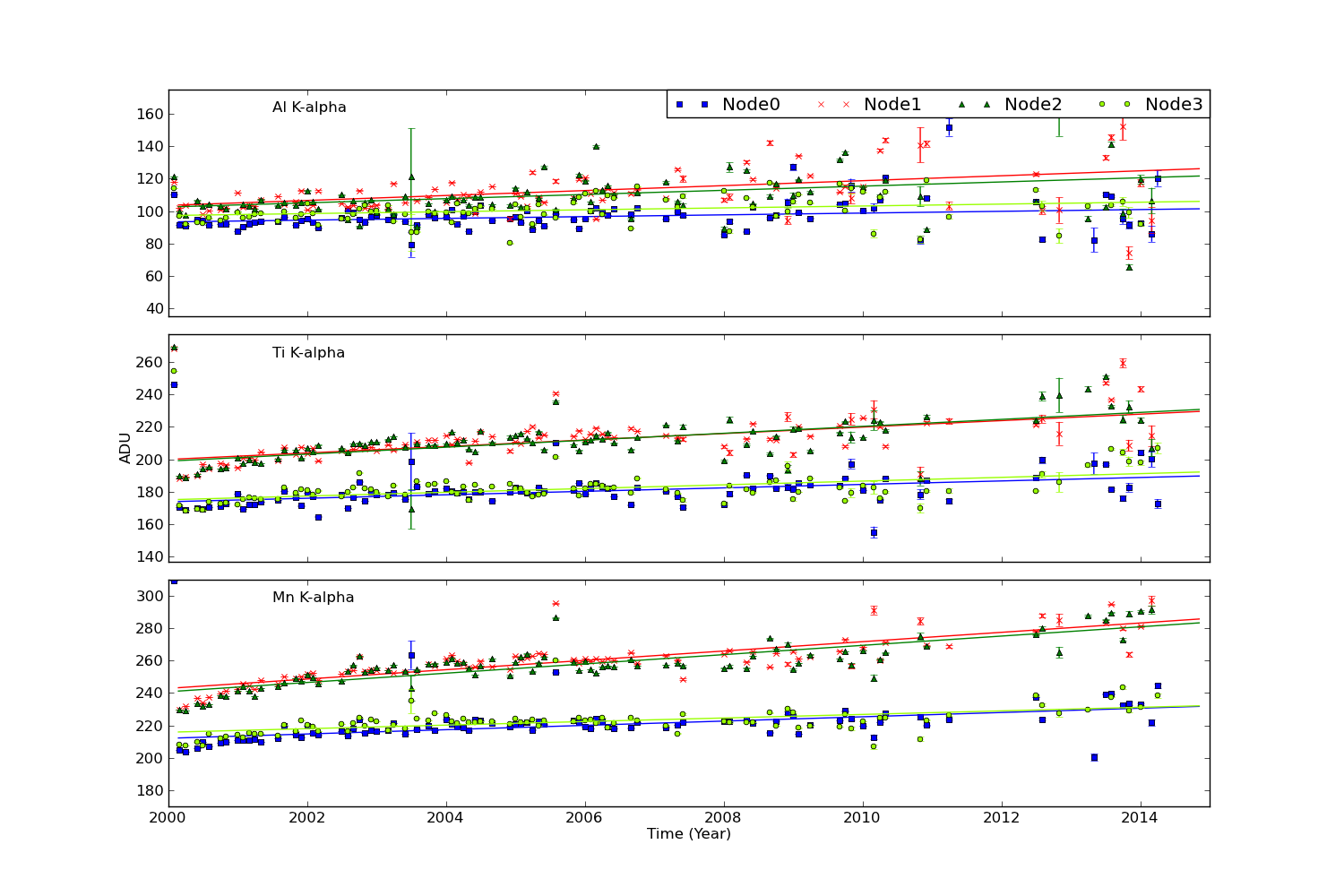Image resolution: width=1344 pixels, height=896 pixels.
Task: Click the 300 tick label in Mn panel
Action: coord(149,596)
